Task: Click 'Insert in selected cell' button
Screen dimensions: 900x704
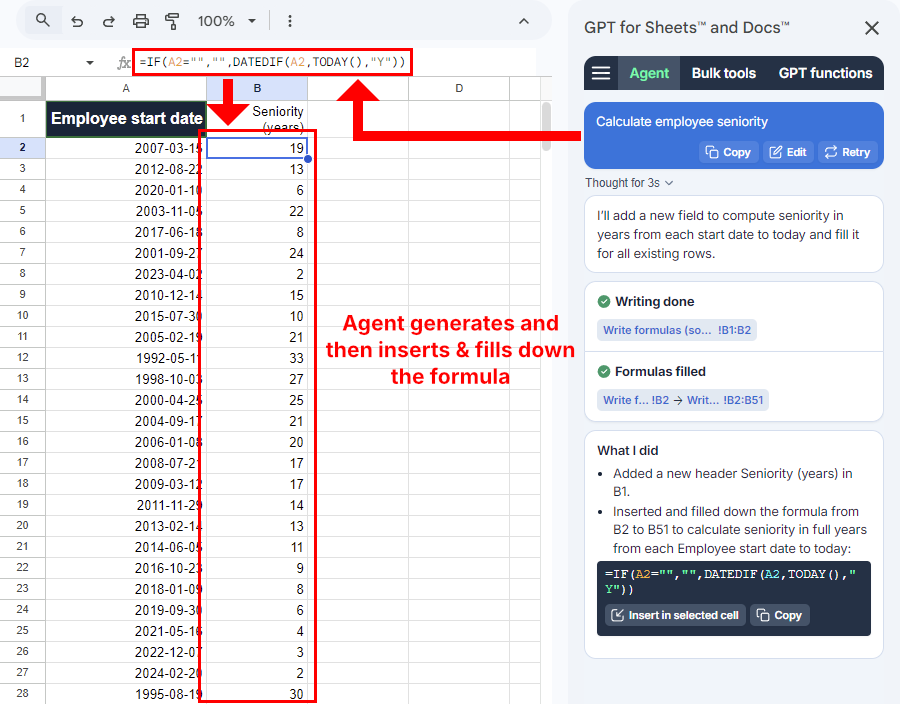Action: 674,615
